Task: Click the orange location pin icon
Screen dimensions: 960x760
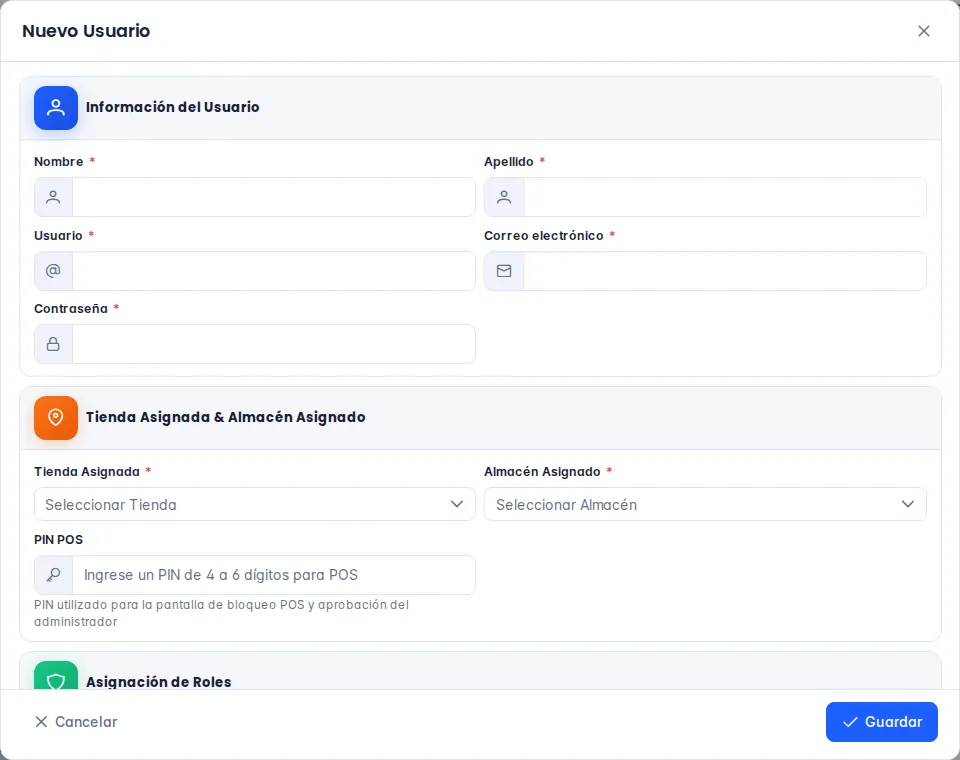Action: 56,418
